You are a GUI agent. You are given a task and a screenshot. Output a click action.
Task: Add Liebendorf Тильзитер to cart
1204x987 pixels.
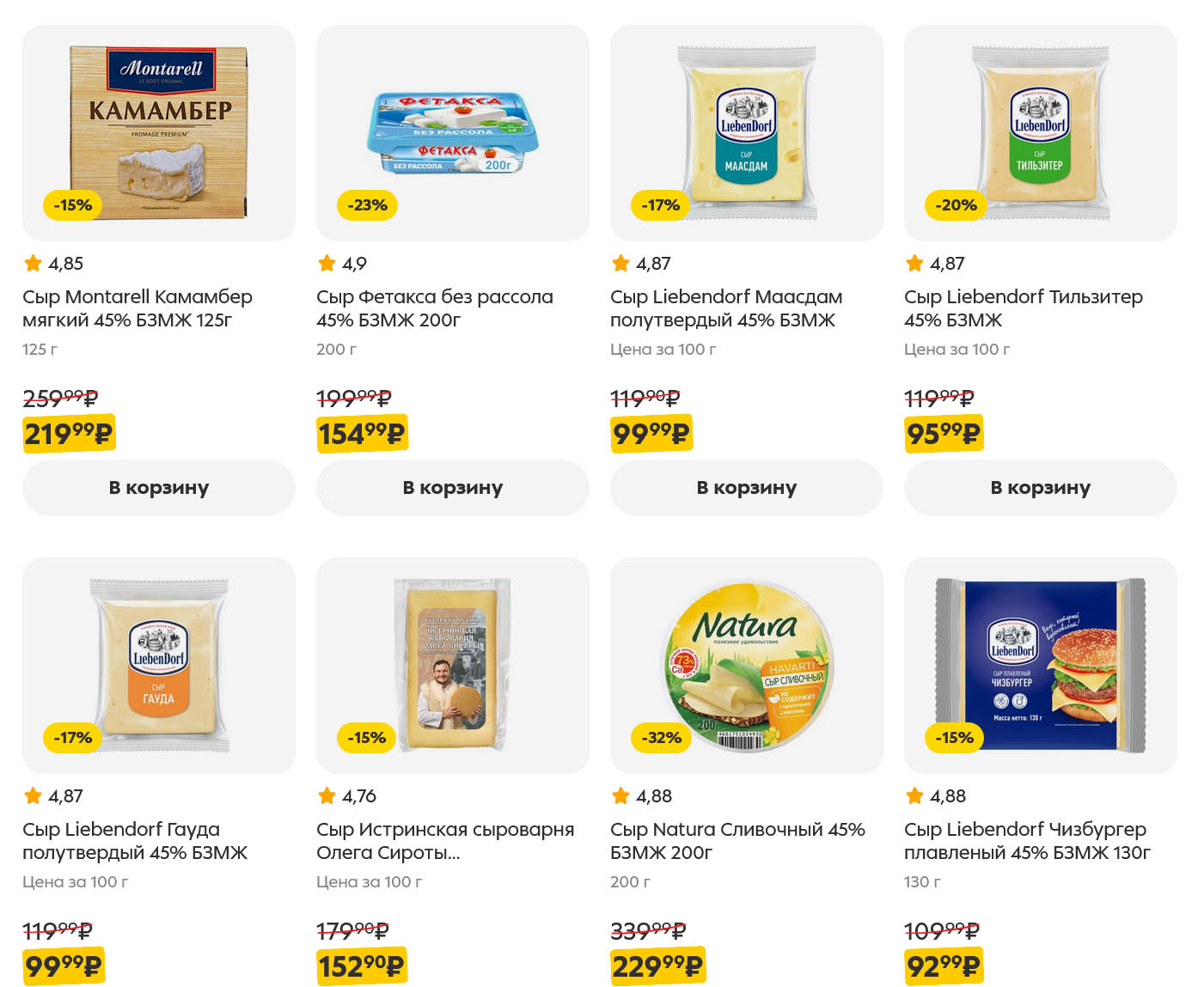1040,488
